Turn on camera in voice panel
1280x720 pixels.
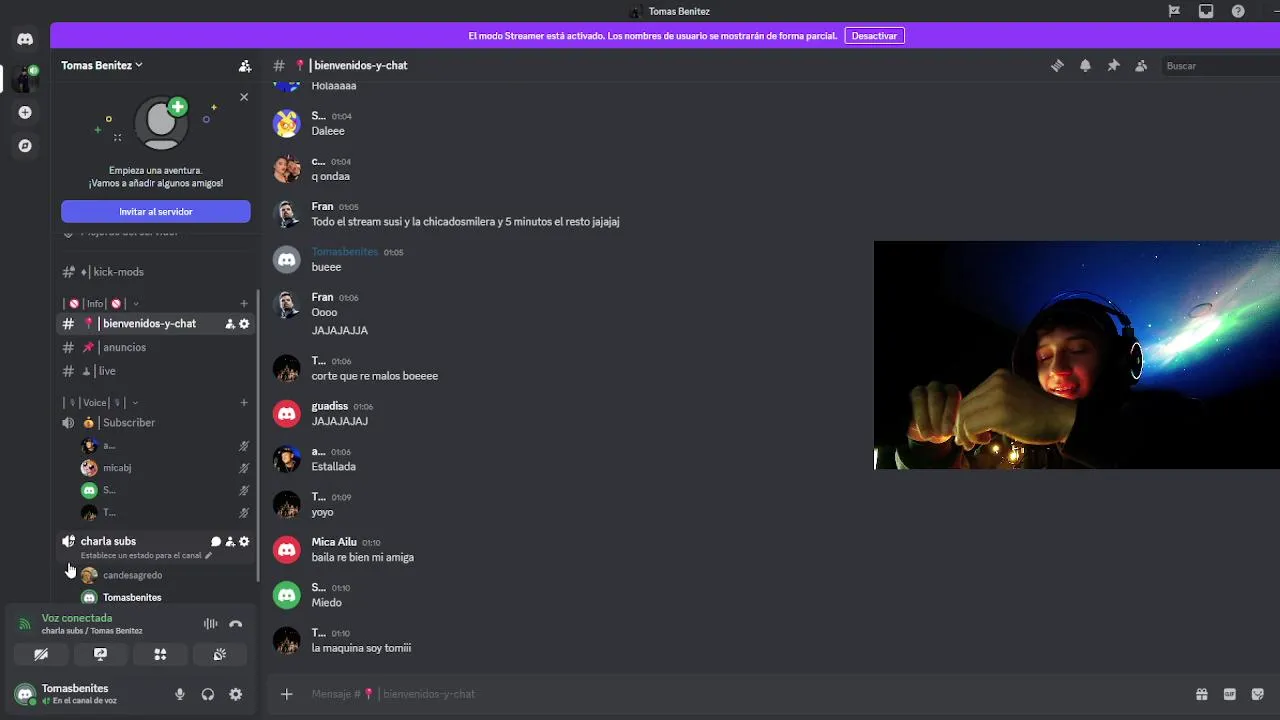[41, 654]
